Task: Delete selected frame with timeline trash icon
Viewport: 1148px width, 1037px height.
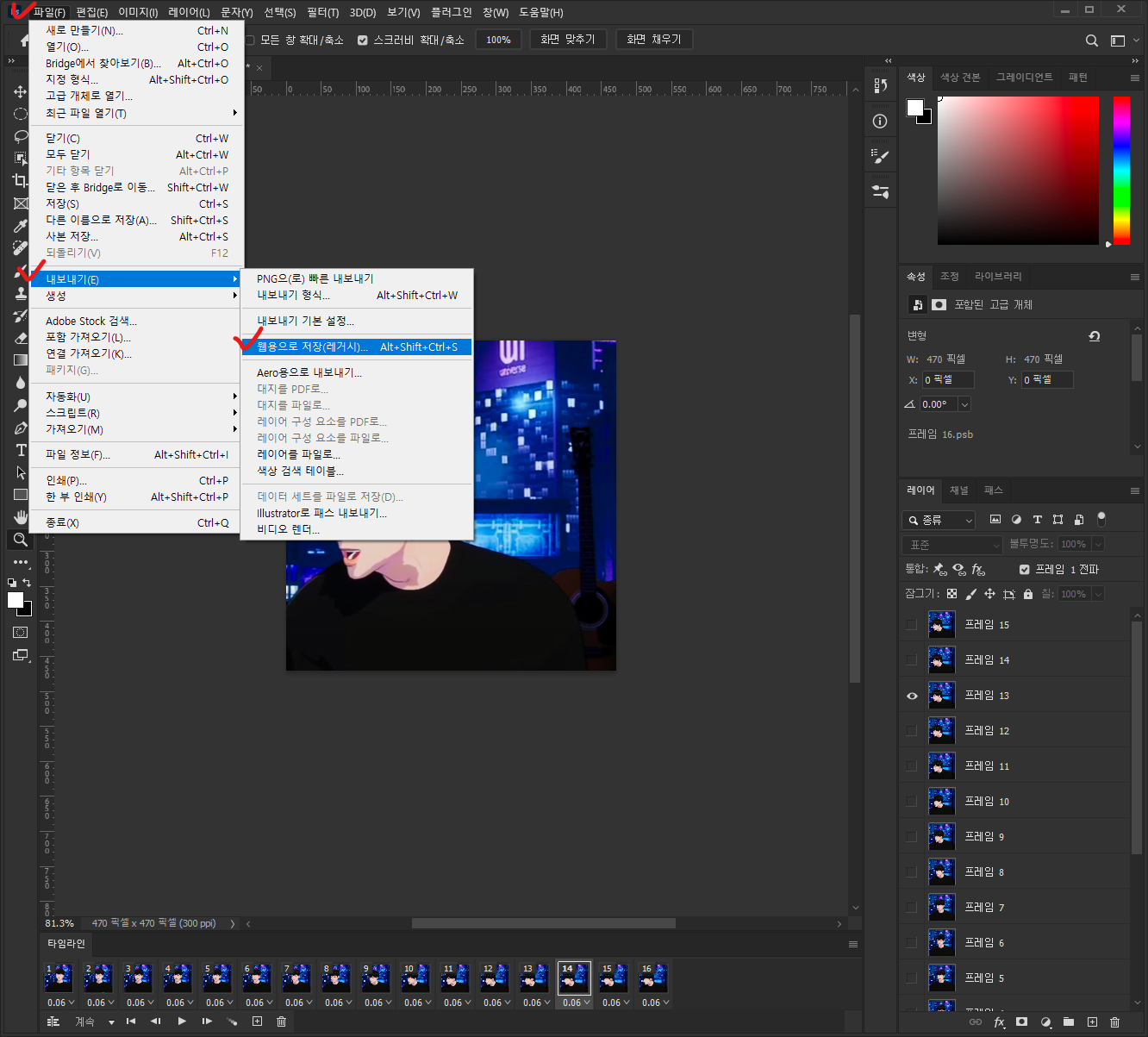Action: click(x=281, y=1021)
